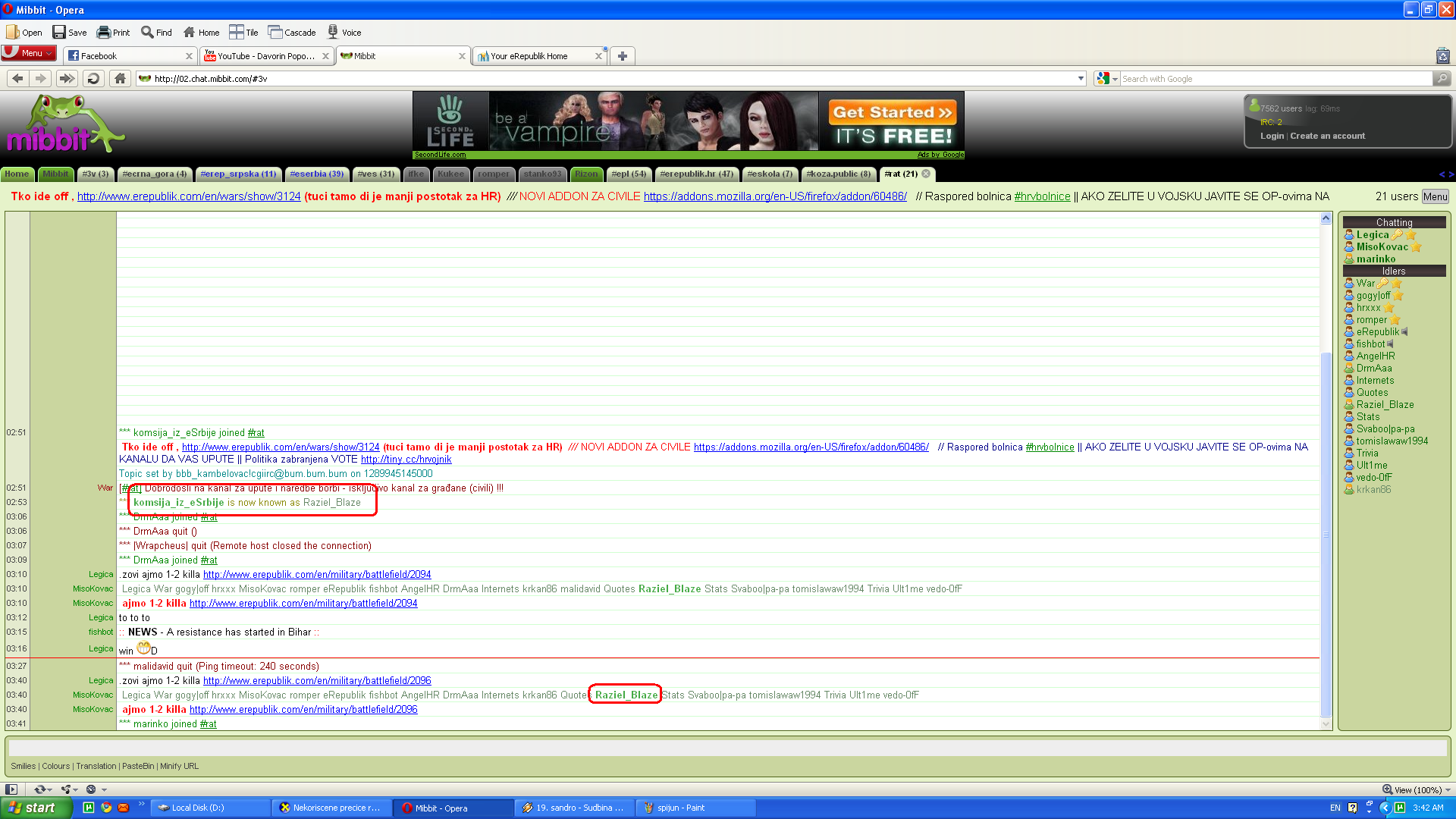1456x819 pixels.
Task: Click the chat message input field
Action: coord(726,748)
